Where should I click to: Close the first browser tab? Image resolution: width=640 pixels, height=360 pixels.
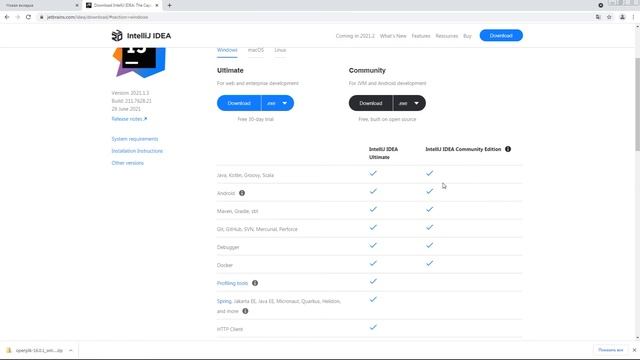coord(77,5)
